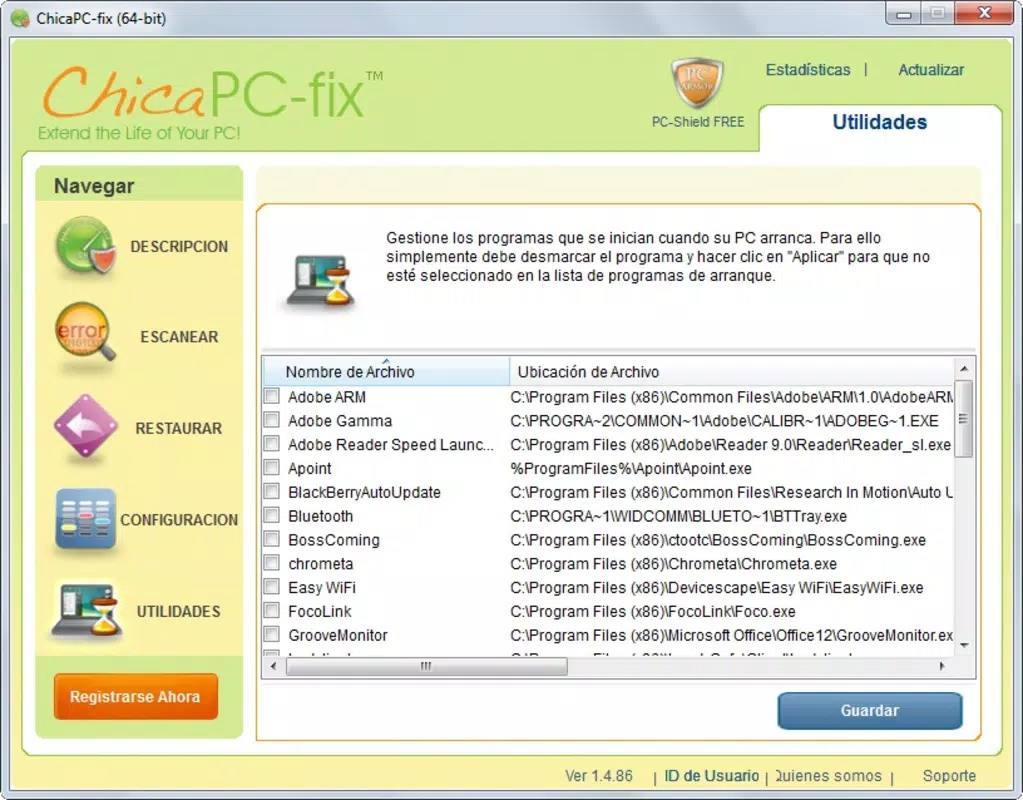
Task: Click the ChicaPC-fix title bar app icon
Action: click(x=20, y=18)
